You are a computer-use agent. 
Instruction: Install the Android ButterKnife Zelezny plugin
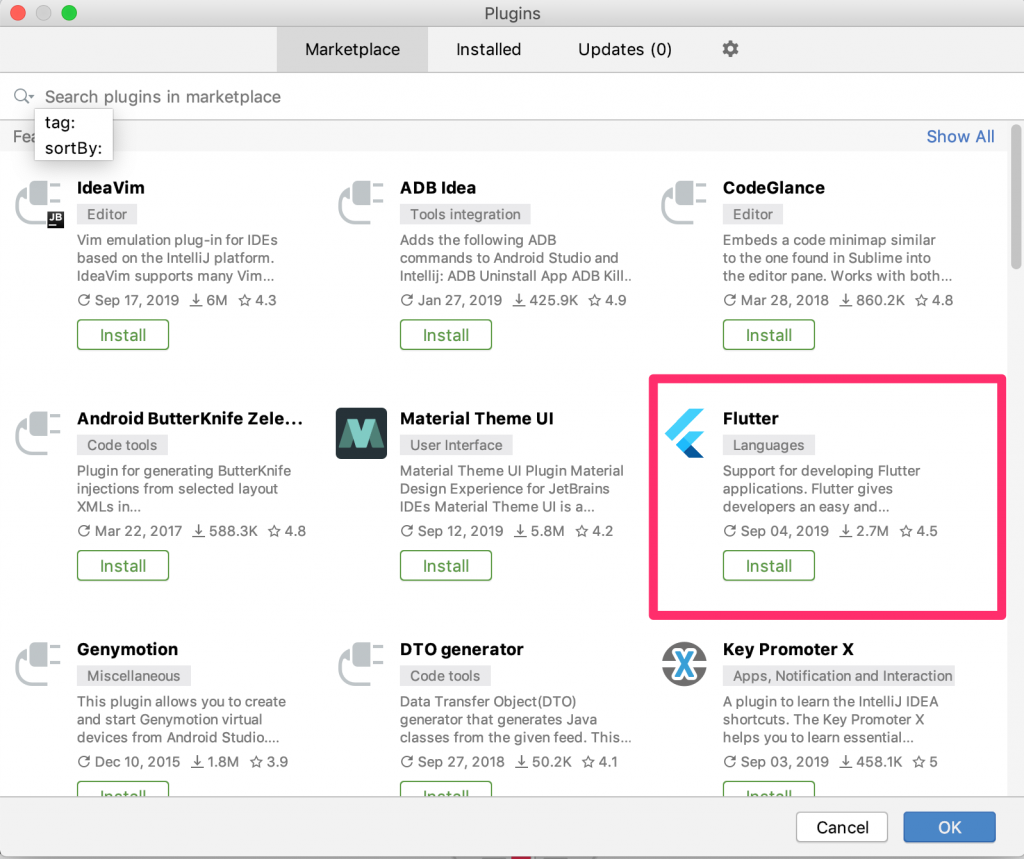click(x=123, y=566)
